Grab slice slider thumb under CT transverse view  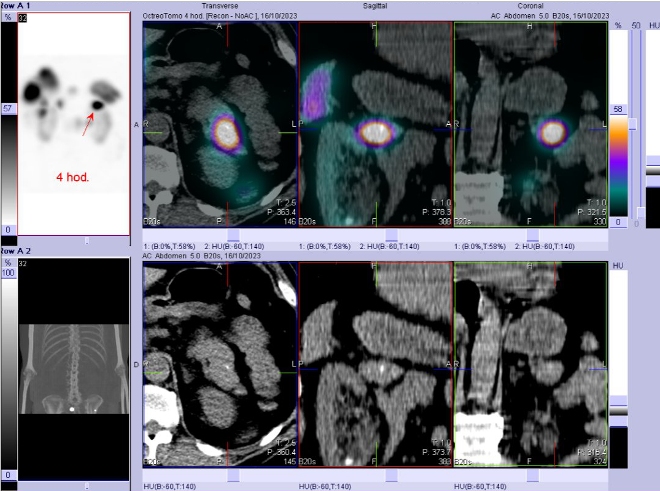233,475
